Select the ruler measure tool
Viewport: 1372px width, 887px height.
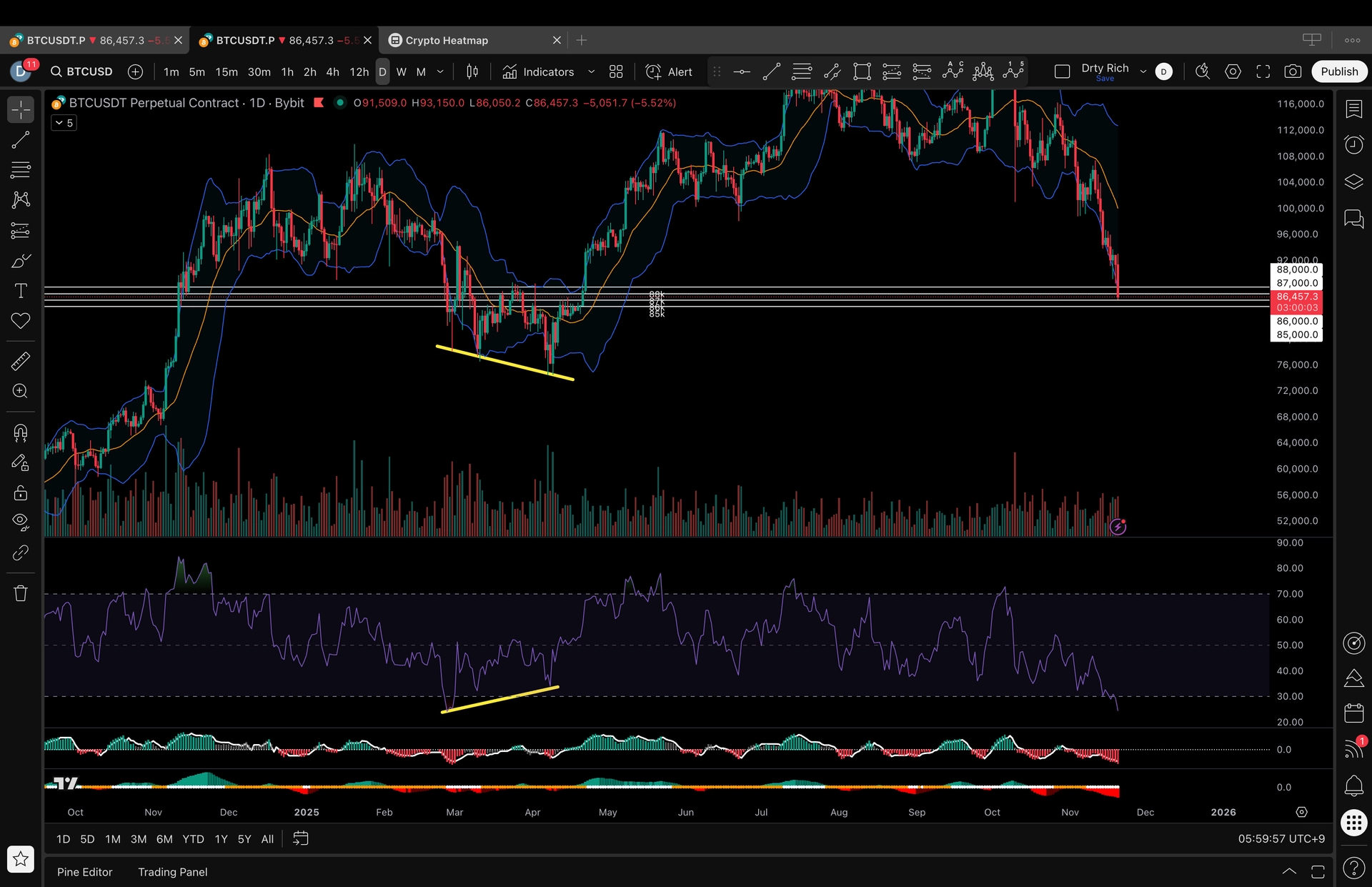[21, 361]
